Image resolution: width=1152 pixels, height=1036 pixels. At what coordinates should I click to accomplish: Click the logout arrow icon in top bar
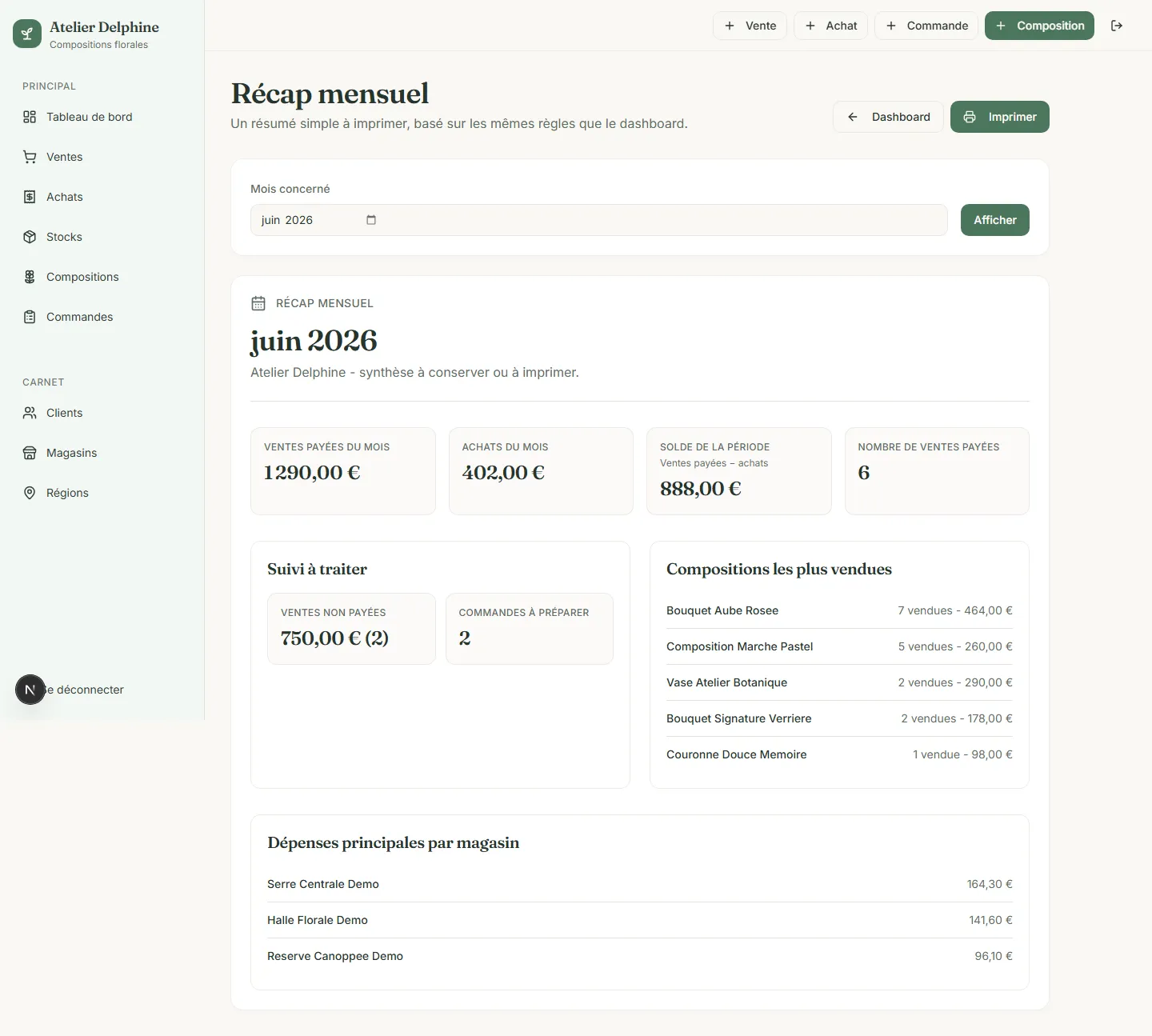pyautogui.click(x=1117, y=26)
